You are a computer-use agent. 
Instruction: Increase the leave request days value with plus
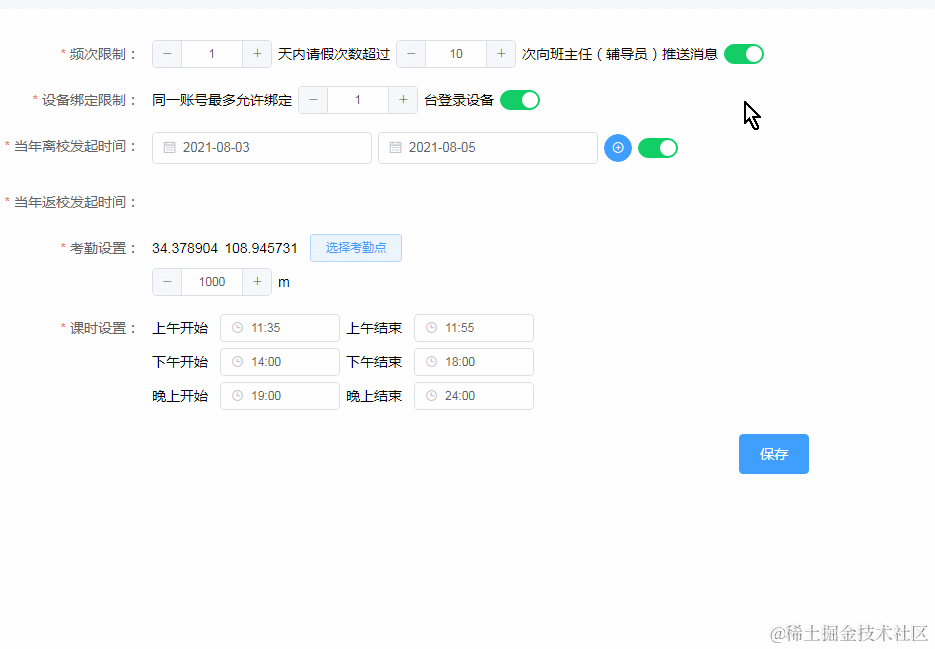tap(256, 53)
